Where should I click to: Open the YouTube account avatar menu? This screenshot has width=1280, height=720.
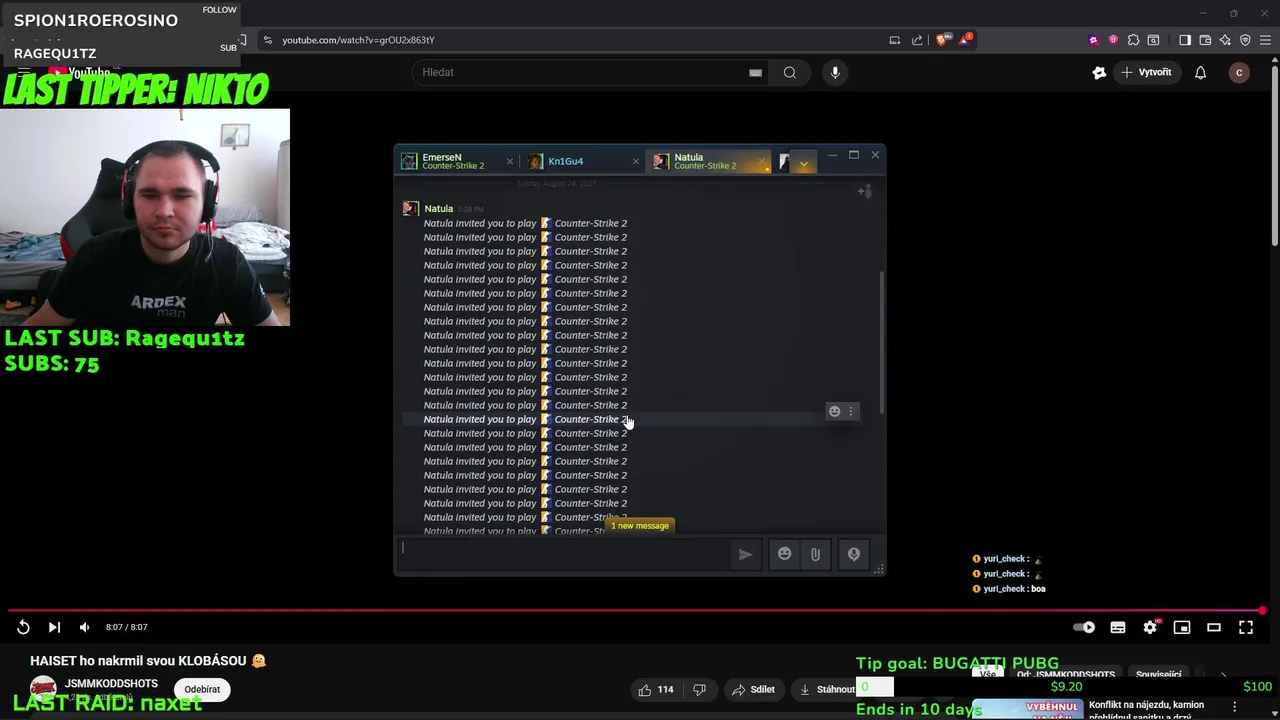coord(1239,72)
